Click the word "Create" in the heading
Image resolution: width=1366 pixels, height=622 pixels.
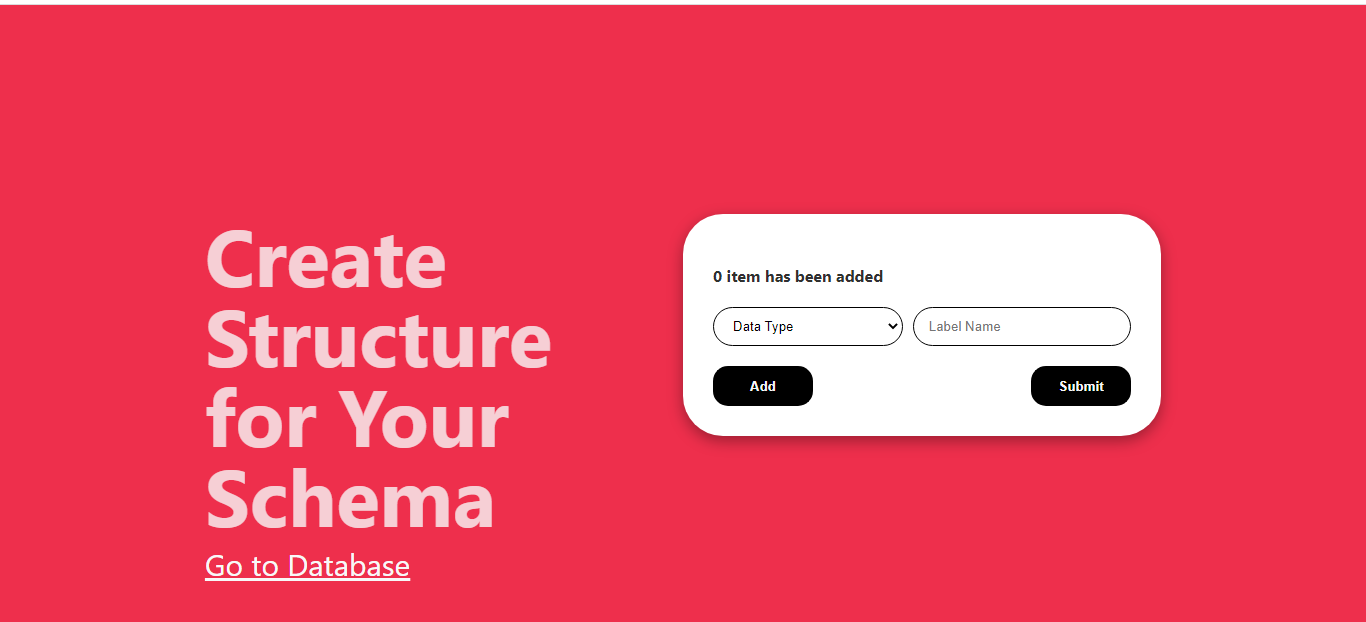325,260
